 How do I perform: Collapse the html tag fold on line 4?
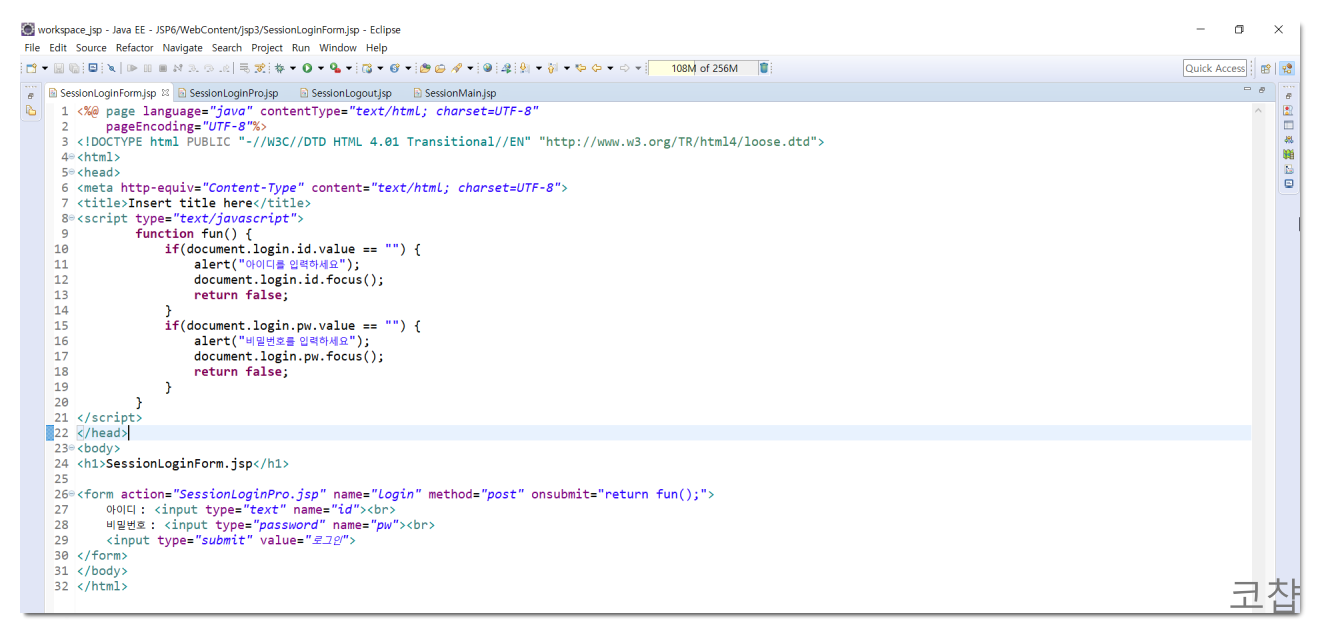pos(72,157)
